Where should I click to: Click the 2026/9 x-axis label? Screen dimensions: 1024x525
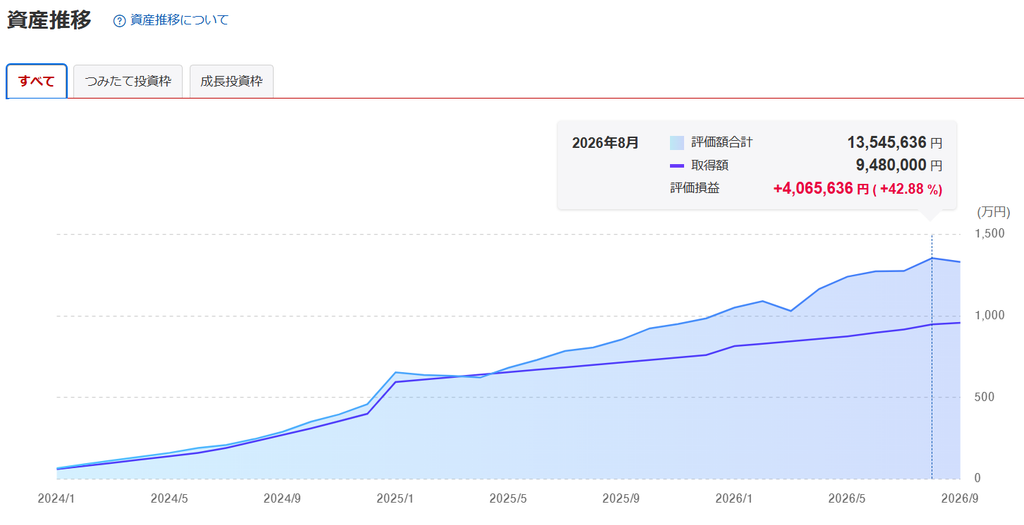point(960,499)
